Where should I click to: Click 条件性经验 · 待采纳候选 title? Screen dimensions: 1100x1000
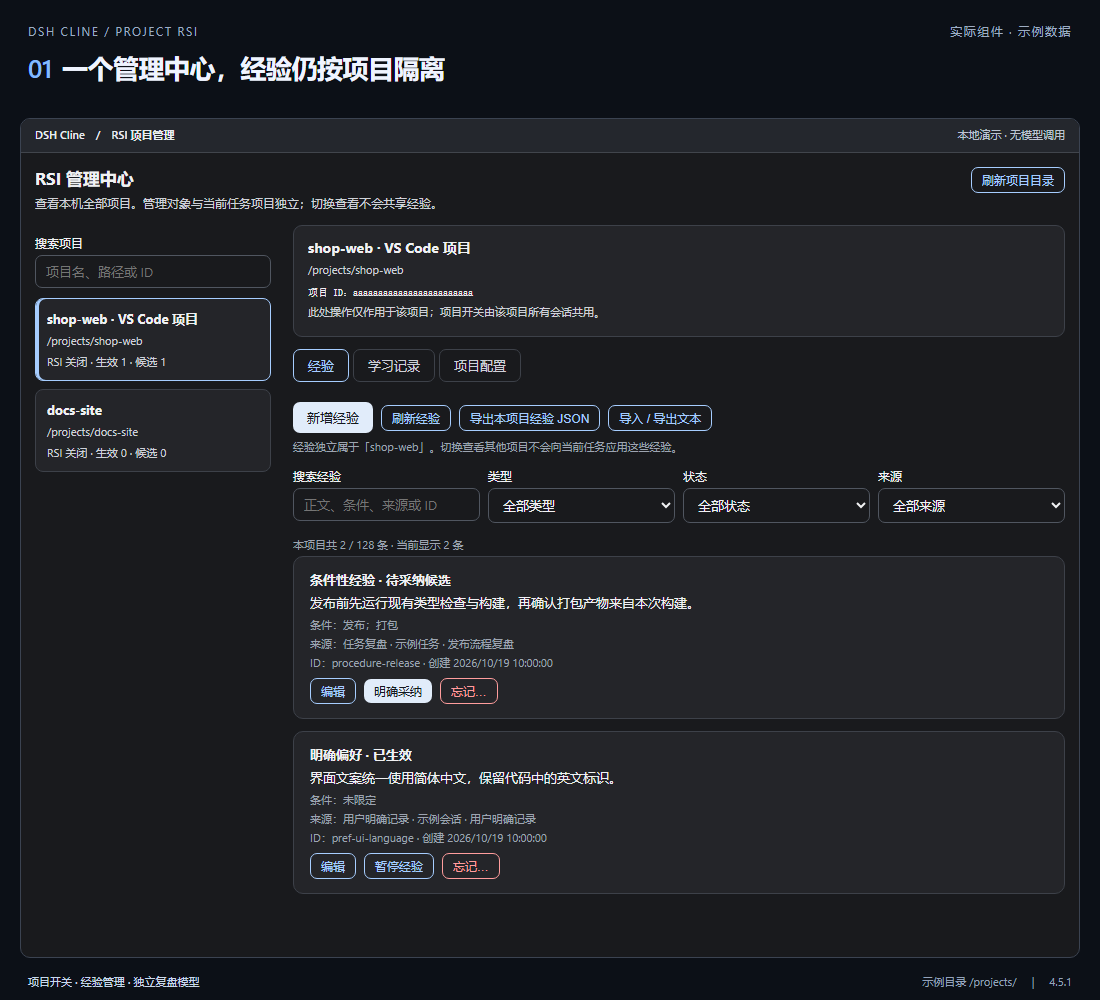point(380,580)
